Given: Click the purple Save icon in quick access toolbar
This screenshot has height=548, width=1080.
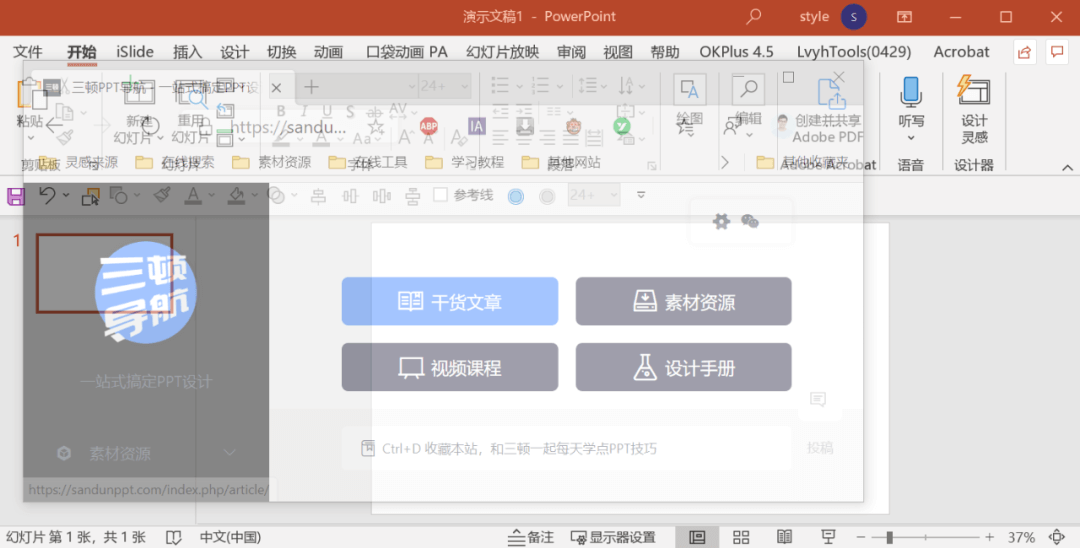Looking at the screenshot, I should tap(16, 196).
